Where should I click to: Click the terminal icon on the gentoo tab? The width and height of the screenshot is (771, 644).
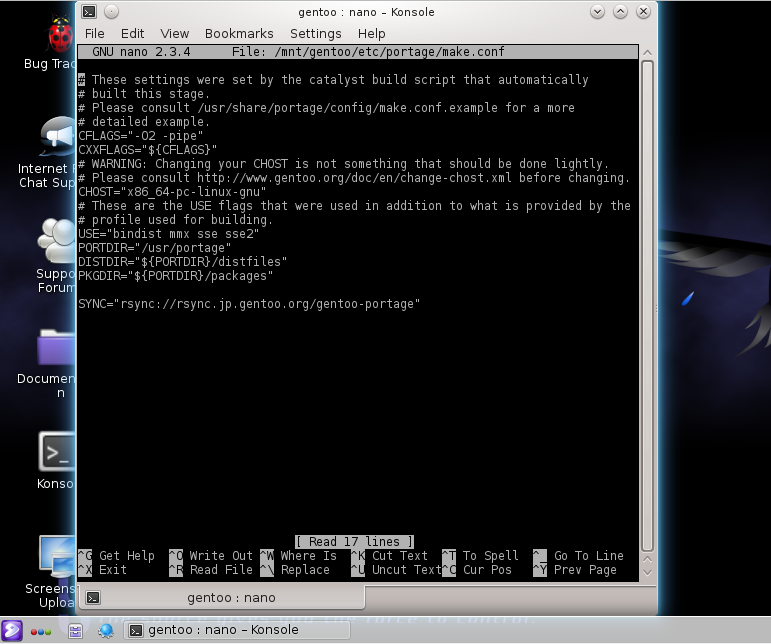[92, 598]
